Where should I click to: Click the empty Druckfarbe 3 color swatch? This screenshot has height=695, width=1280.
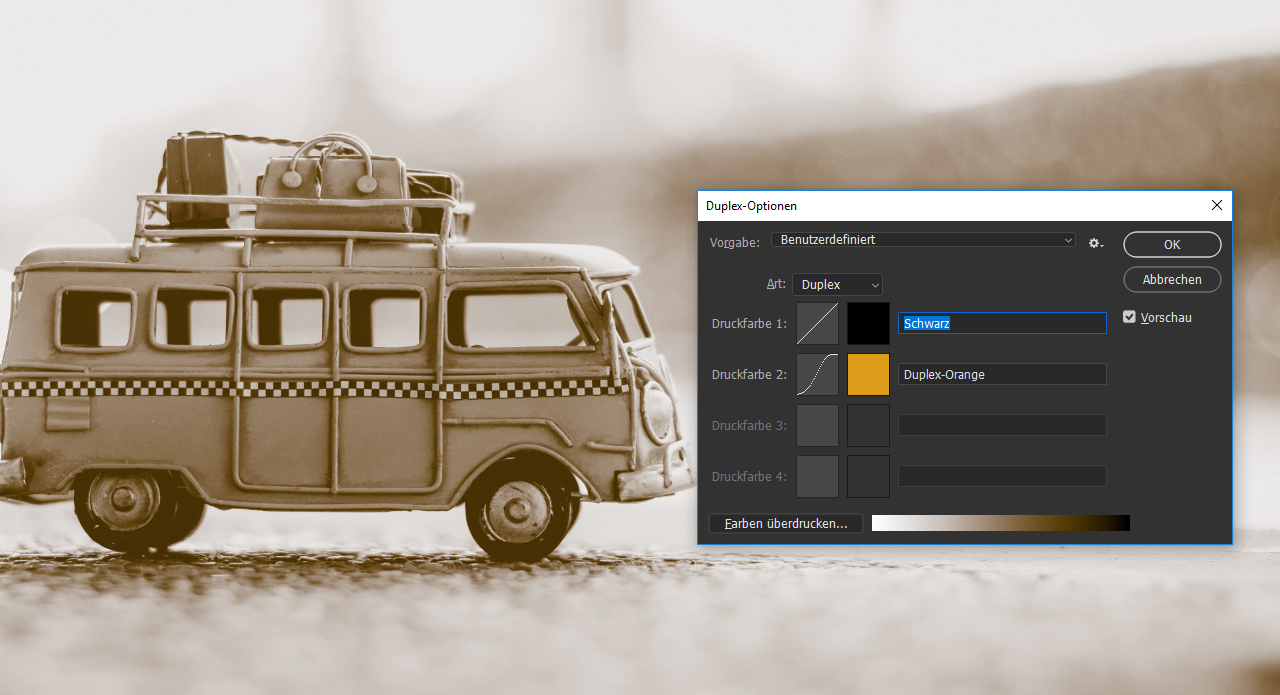868,426
